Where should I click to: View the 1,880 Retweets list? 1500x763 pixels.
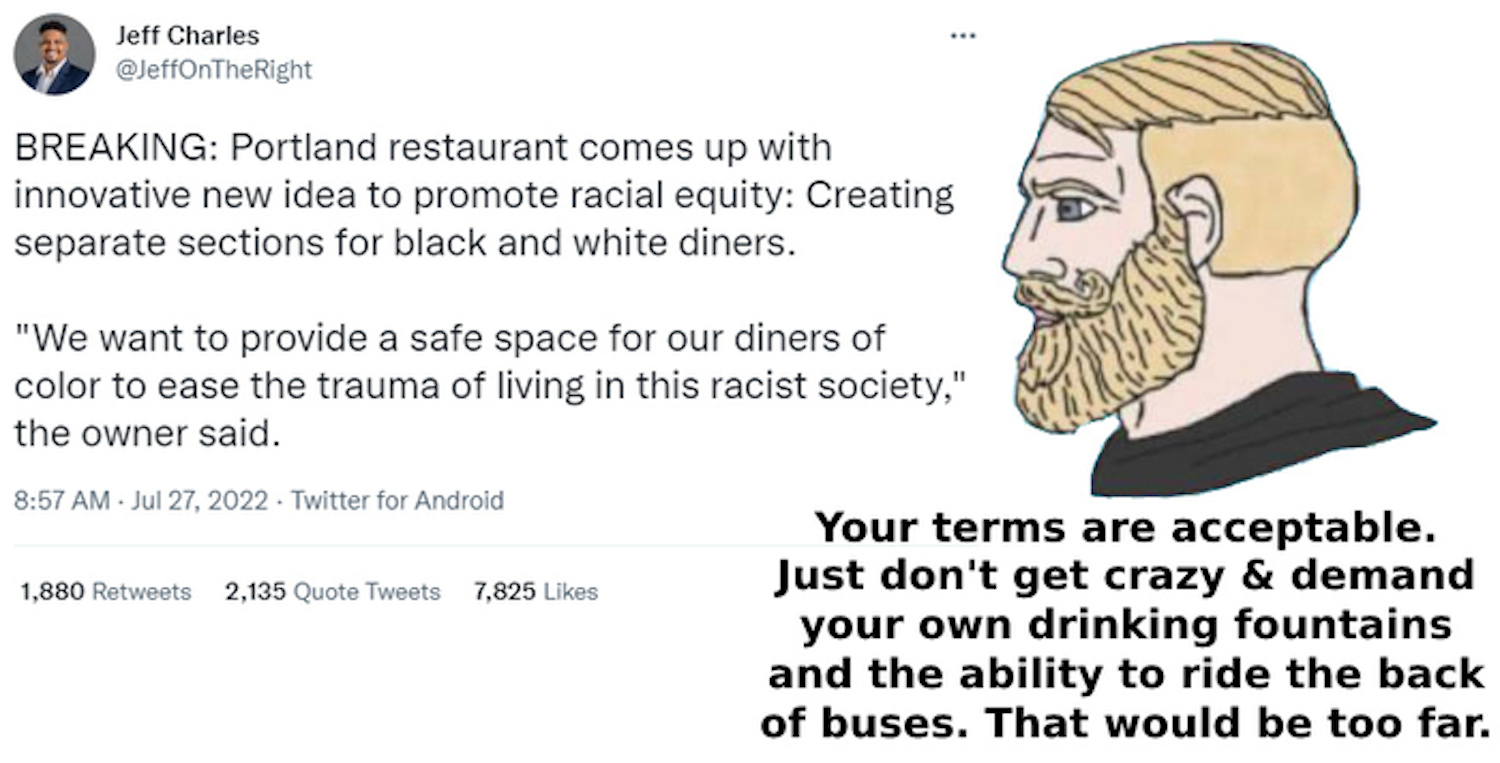click(105, 592)
